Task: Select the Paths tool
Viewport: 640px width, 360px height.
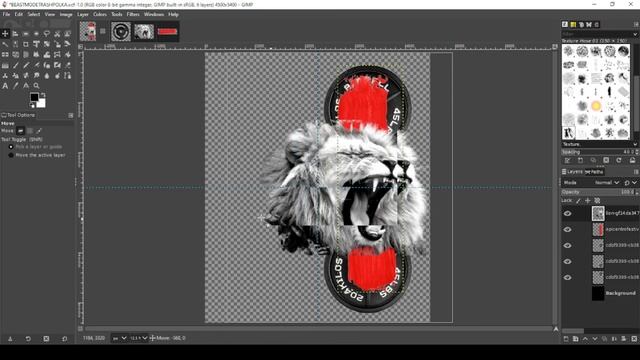Action: 68,76
